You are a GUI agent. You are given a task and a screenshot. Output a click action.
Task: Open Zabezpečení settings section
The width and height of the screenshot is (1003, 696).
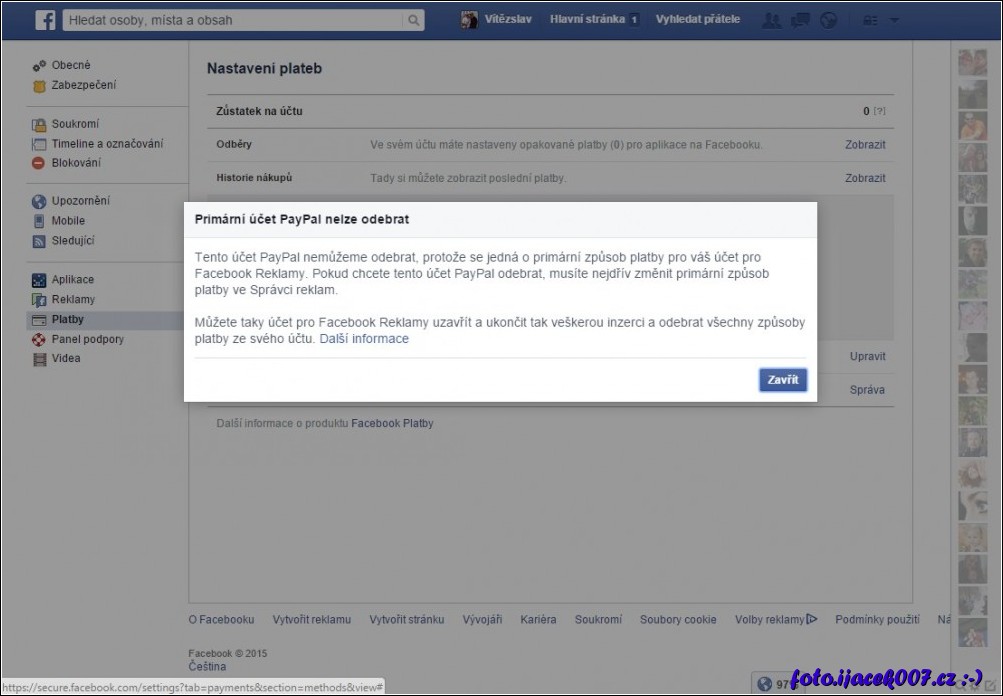pos(83,85)
